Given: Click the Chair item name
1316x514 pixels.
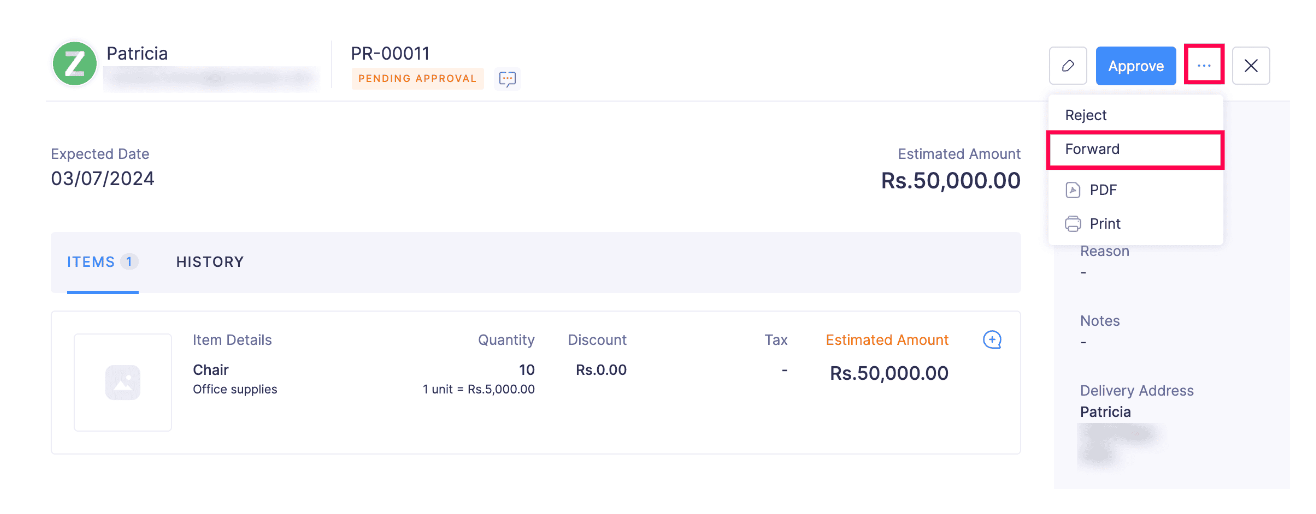Looking at the screenshot, I should click(211, 370).
